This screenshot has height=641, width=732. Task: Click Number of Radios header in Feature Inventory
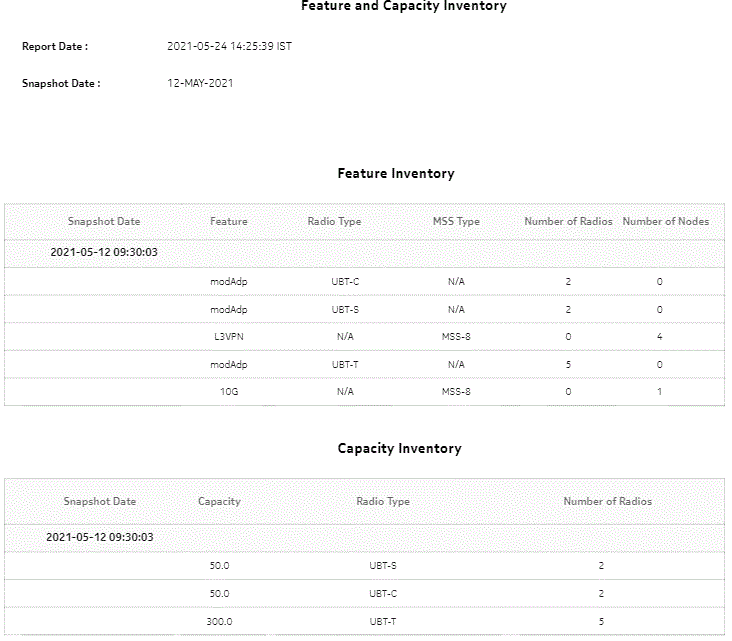568,221
